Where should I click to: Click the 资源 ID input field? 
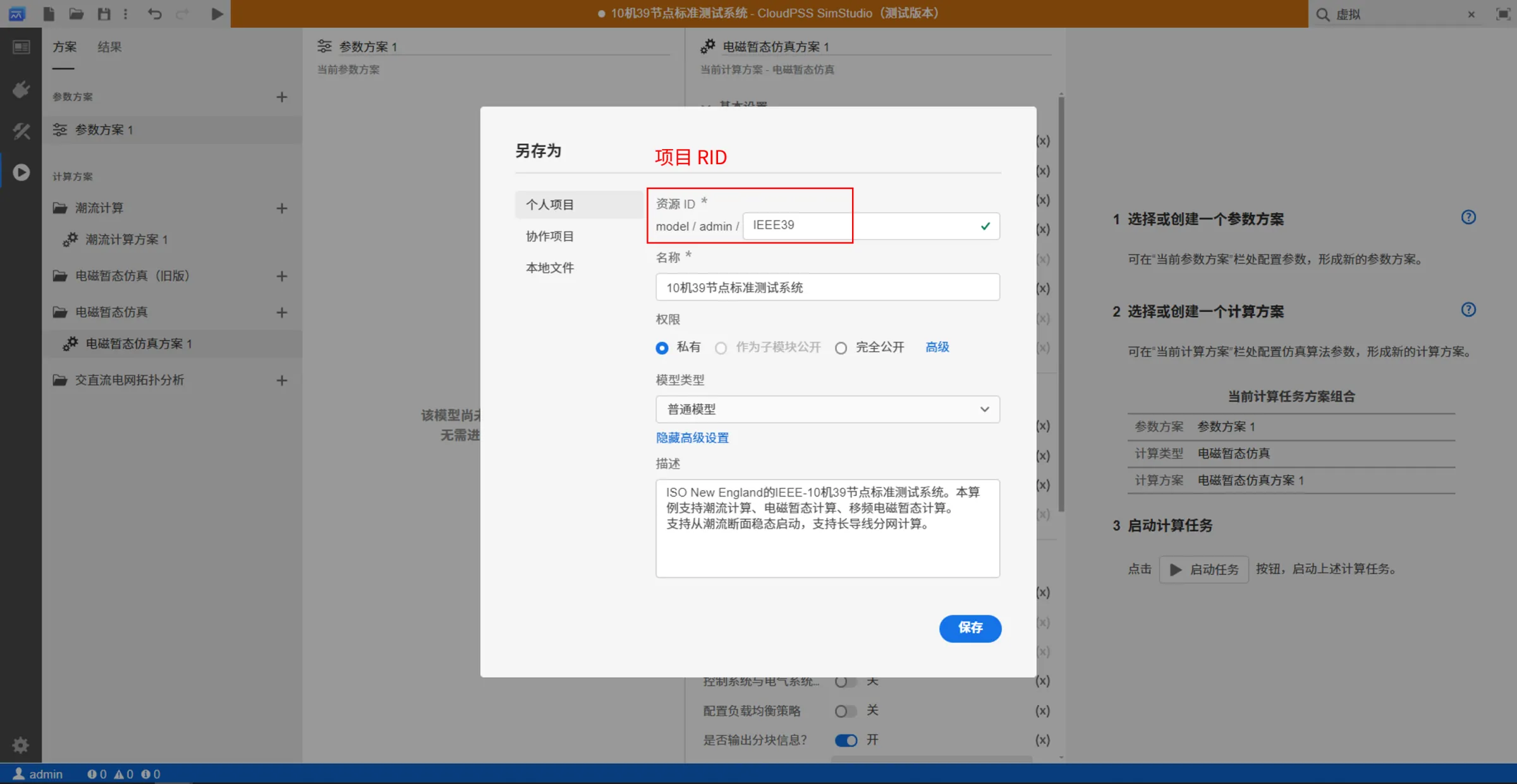point(871,226)
